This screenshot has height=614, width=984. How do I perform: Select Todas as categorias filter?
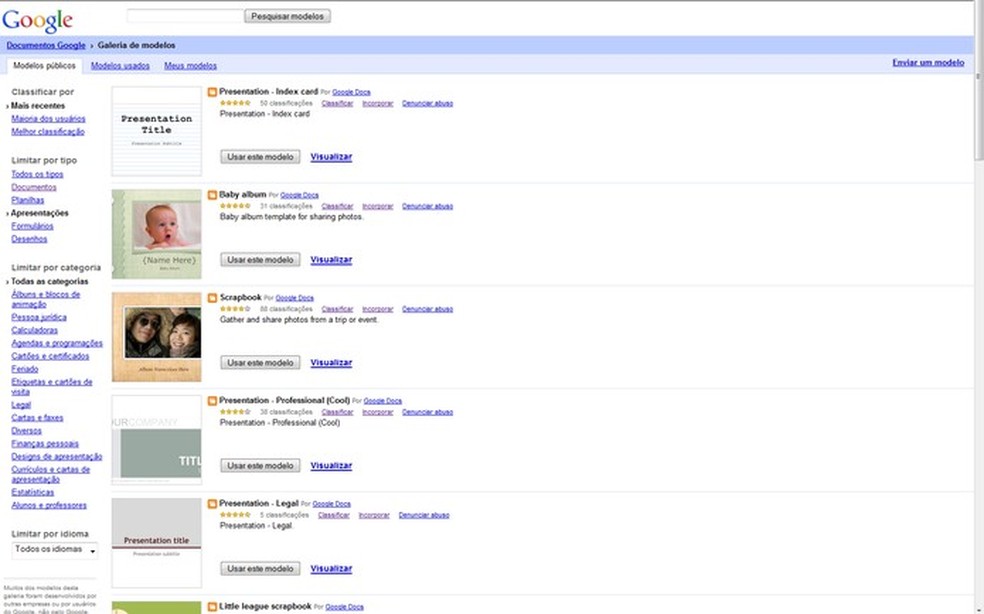click(50, 281)
